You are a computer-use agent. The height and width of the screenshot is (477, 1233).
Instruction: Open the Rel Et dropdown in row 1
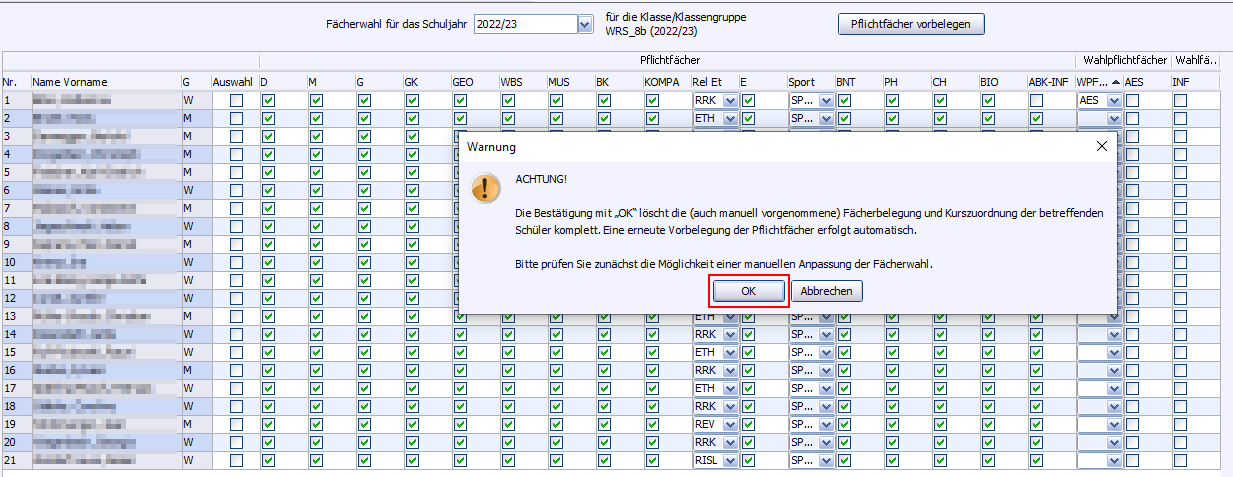click(x=730, y=101)
